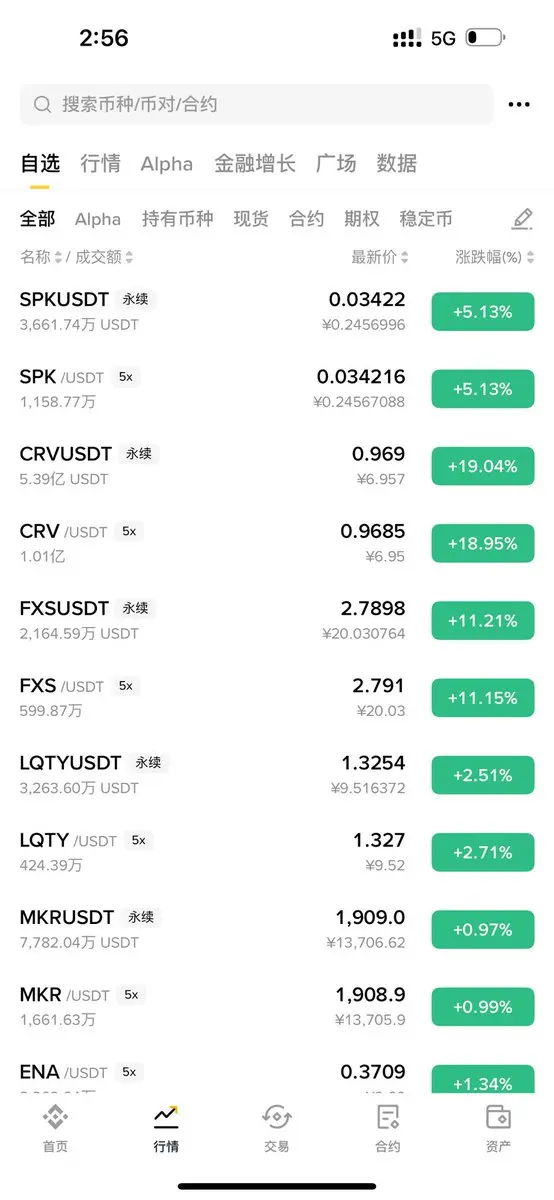The image size is (554, 1200).
Task: Tap the edit watchlist pencil icon
Action: coord(522,219)
